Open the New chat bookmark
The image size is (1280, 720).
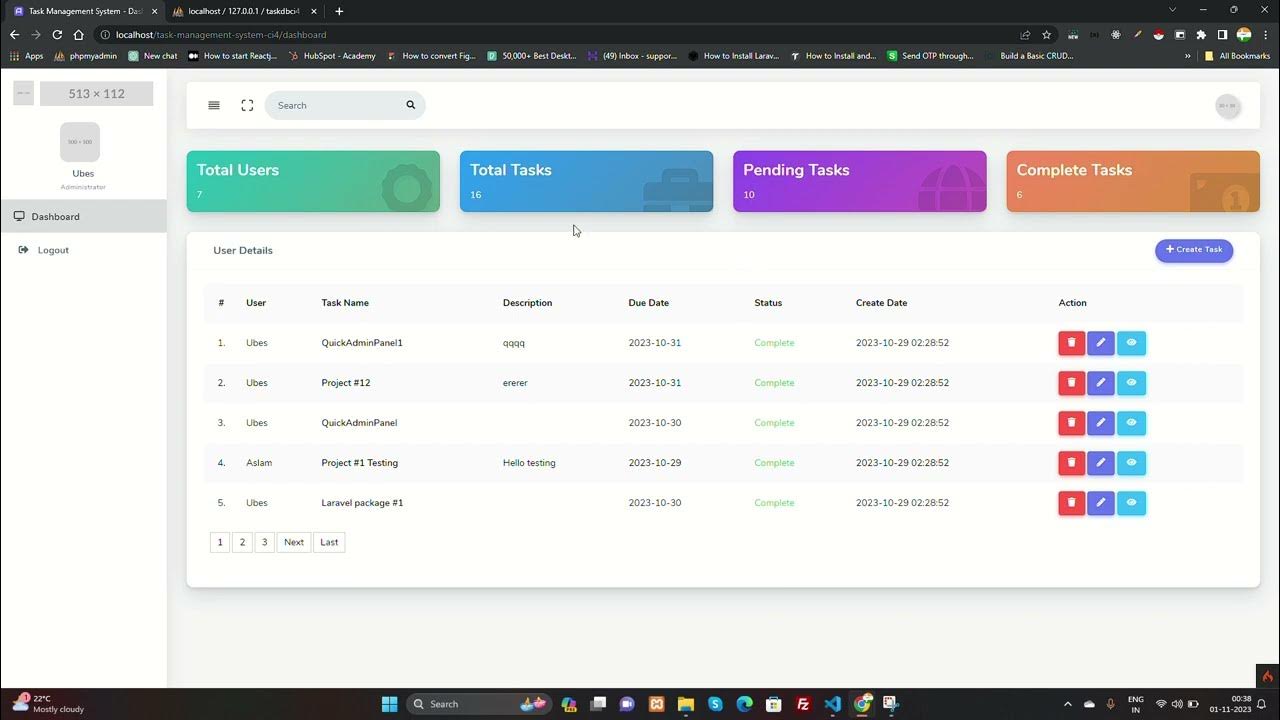[152, 56]
